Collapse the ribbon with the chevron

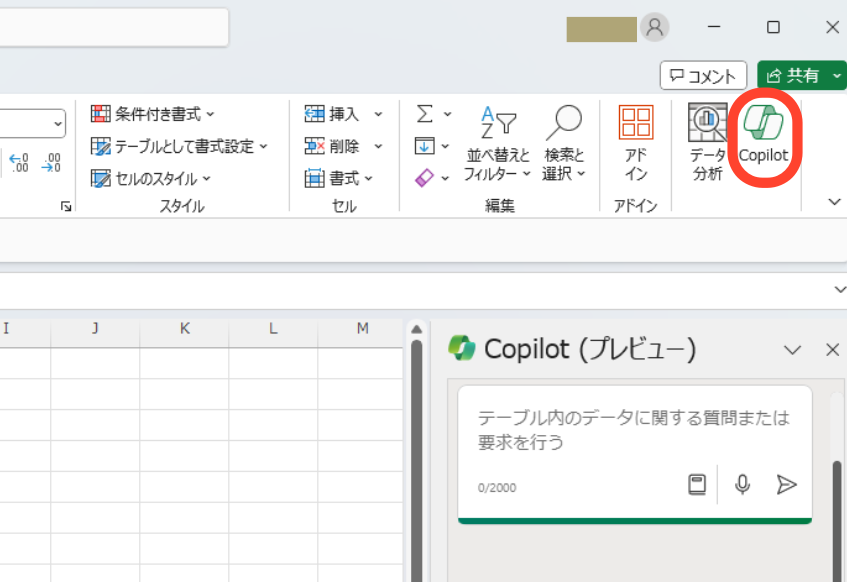pos(835,202)
